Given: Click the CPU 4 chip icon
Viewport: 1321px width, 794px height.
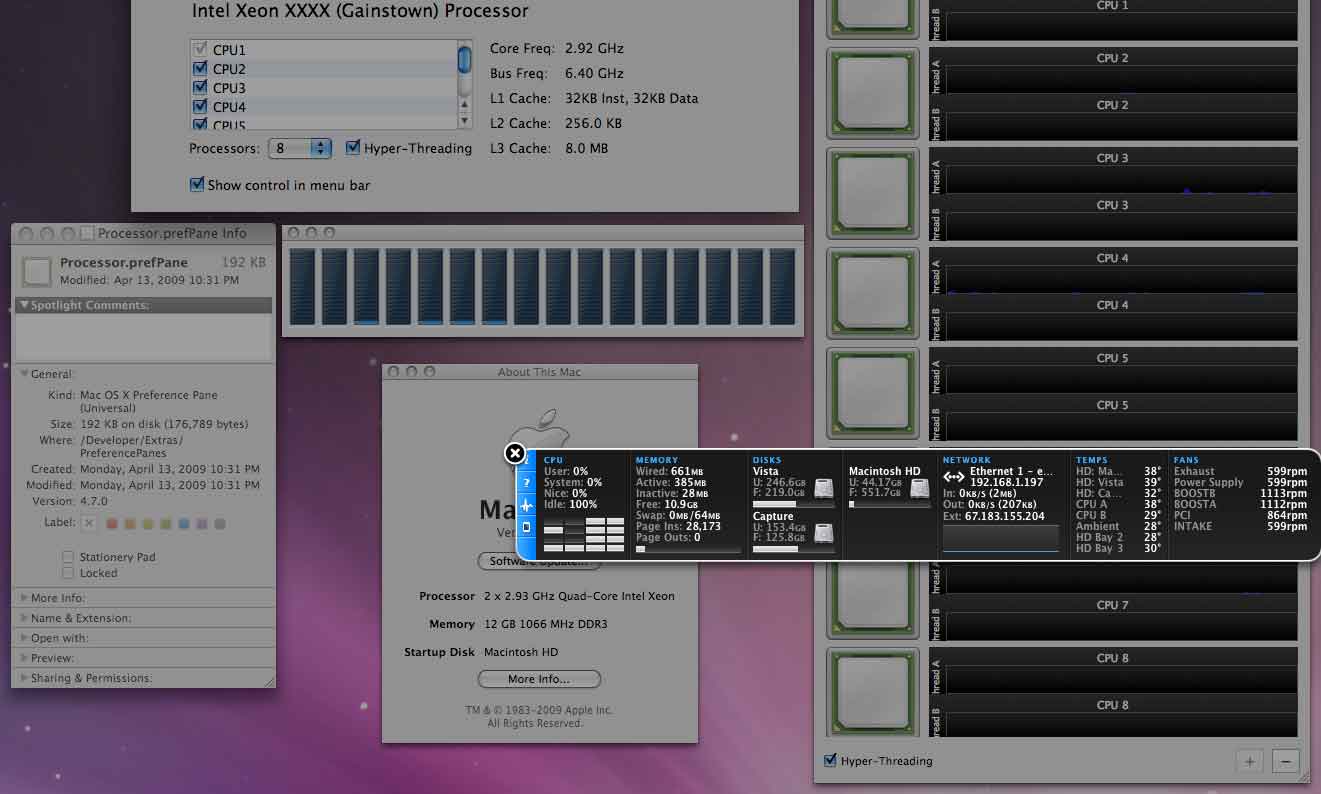Looking at the screenshot, I should 871,293.
